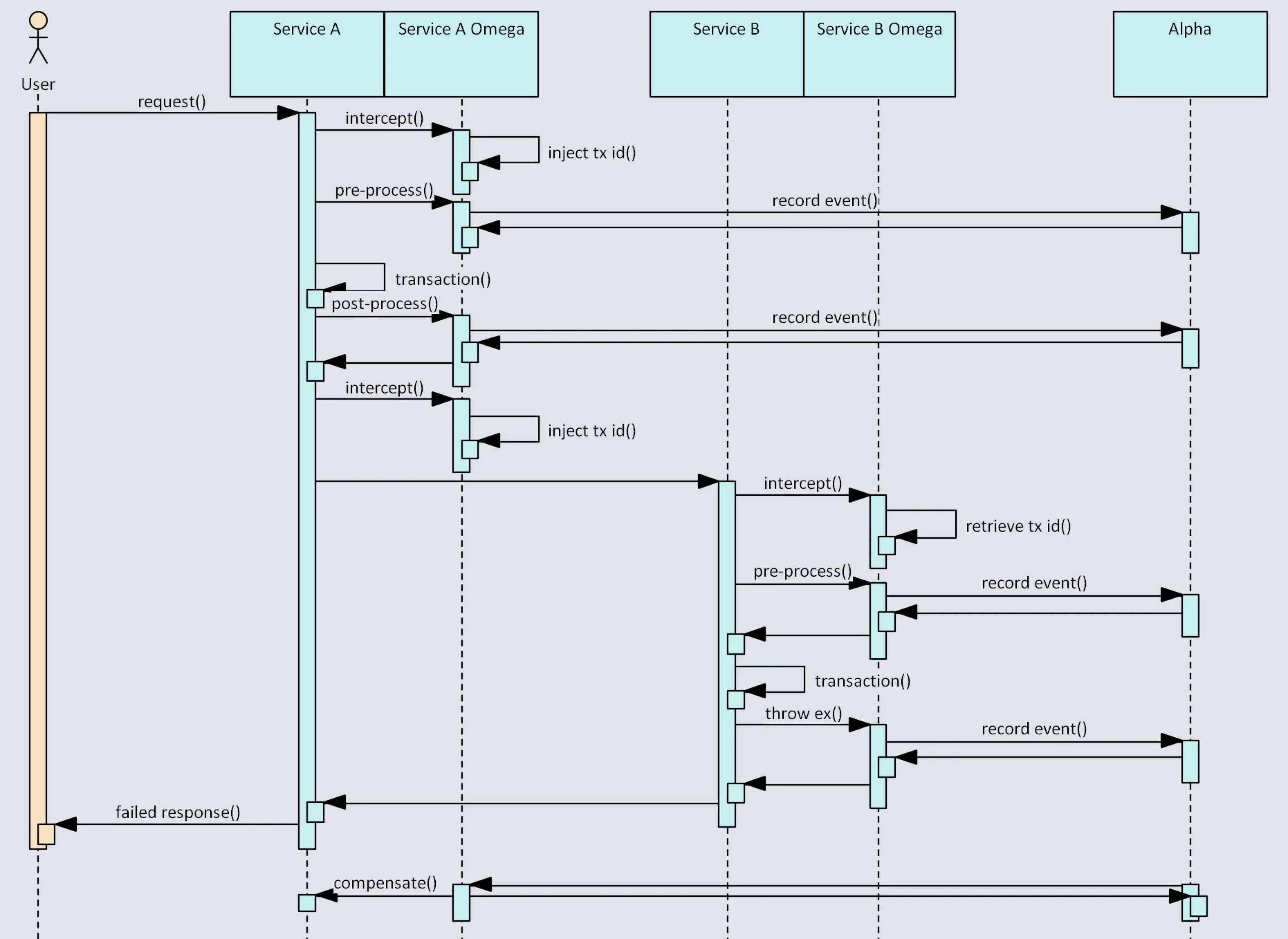Select the Service A lifeline box

tap(306, 54)
